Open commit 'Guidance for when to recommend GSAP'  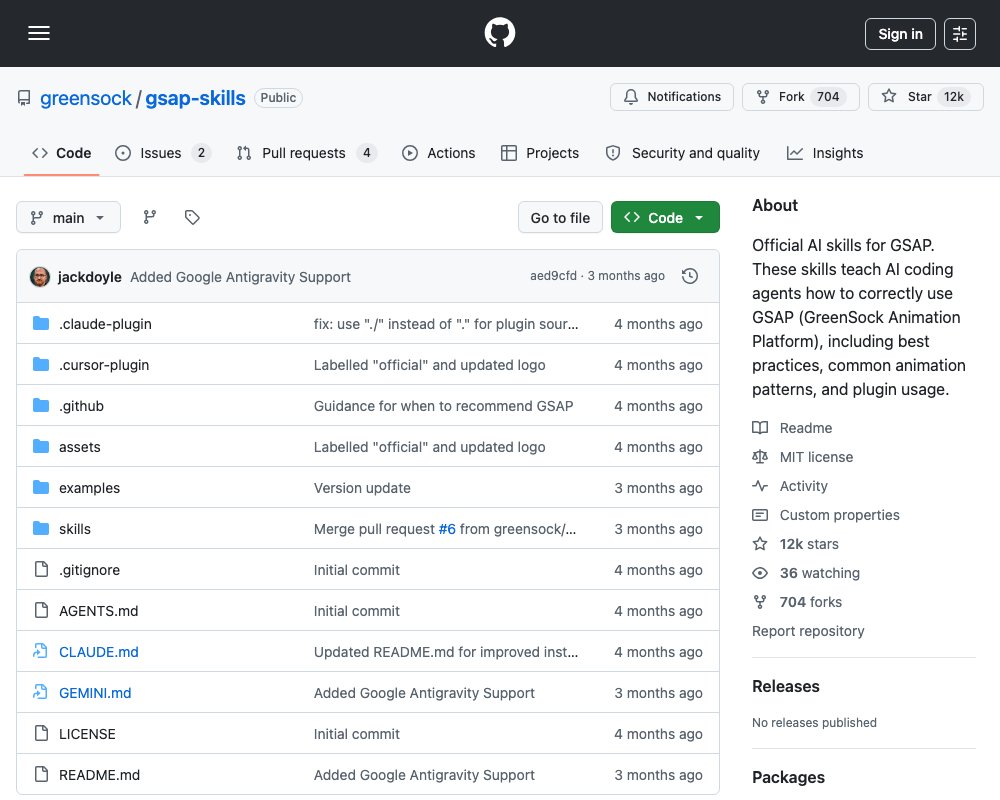[x=443, y=406]
